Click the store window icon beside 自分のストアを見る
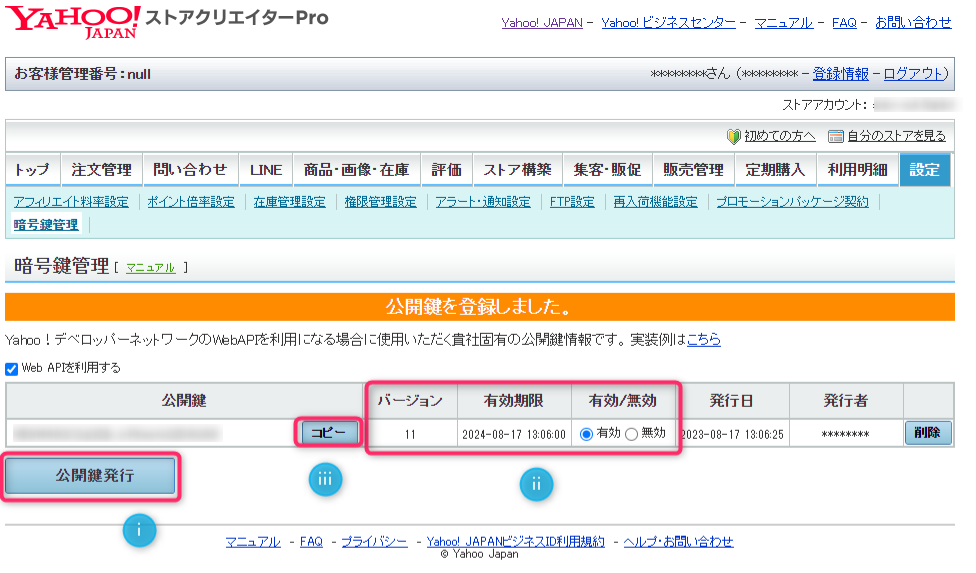 tap(835, 136)
